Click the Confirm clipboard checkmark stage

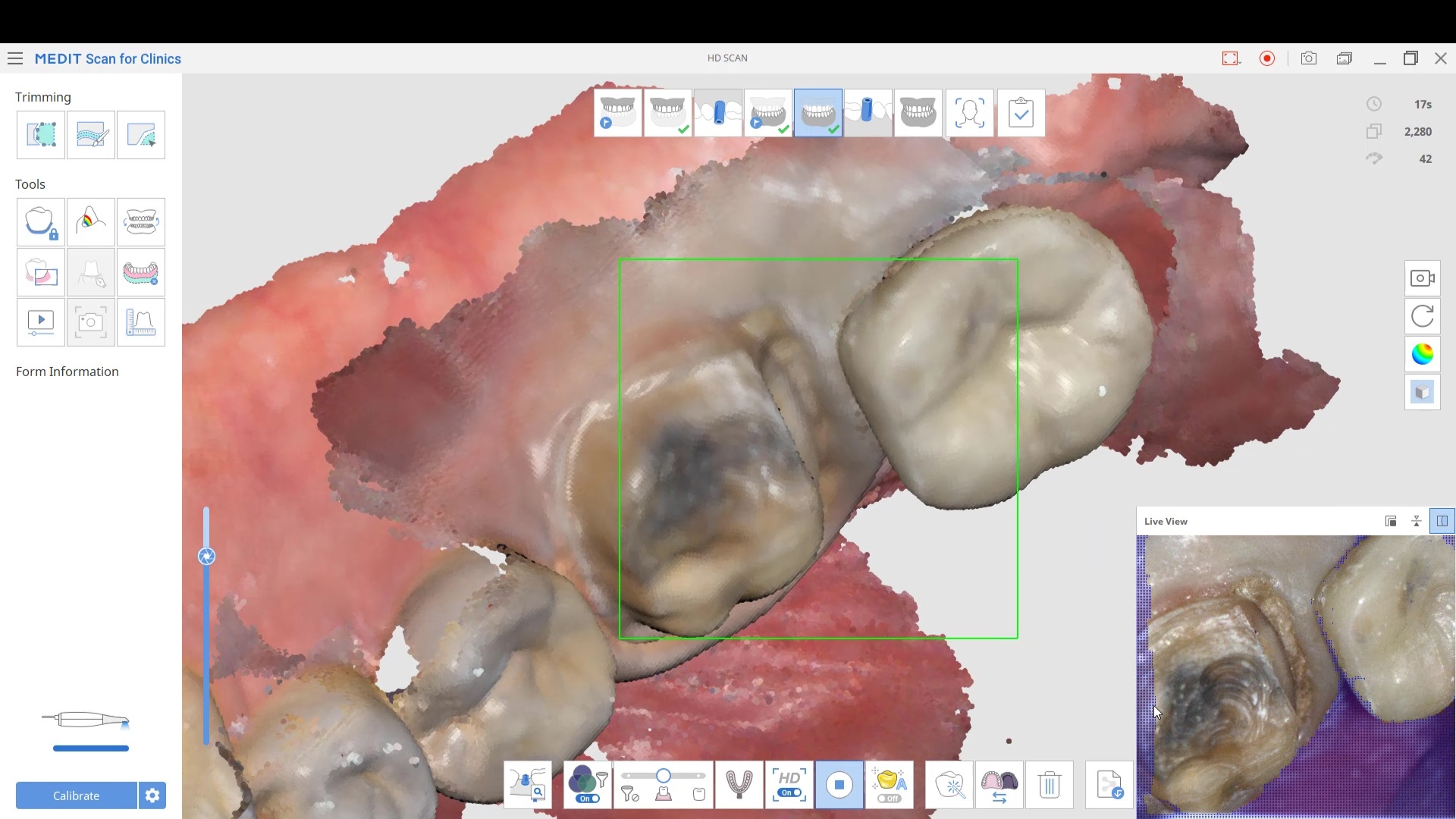1021,113
